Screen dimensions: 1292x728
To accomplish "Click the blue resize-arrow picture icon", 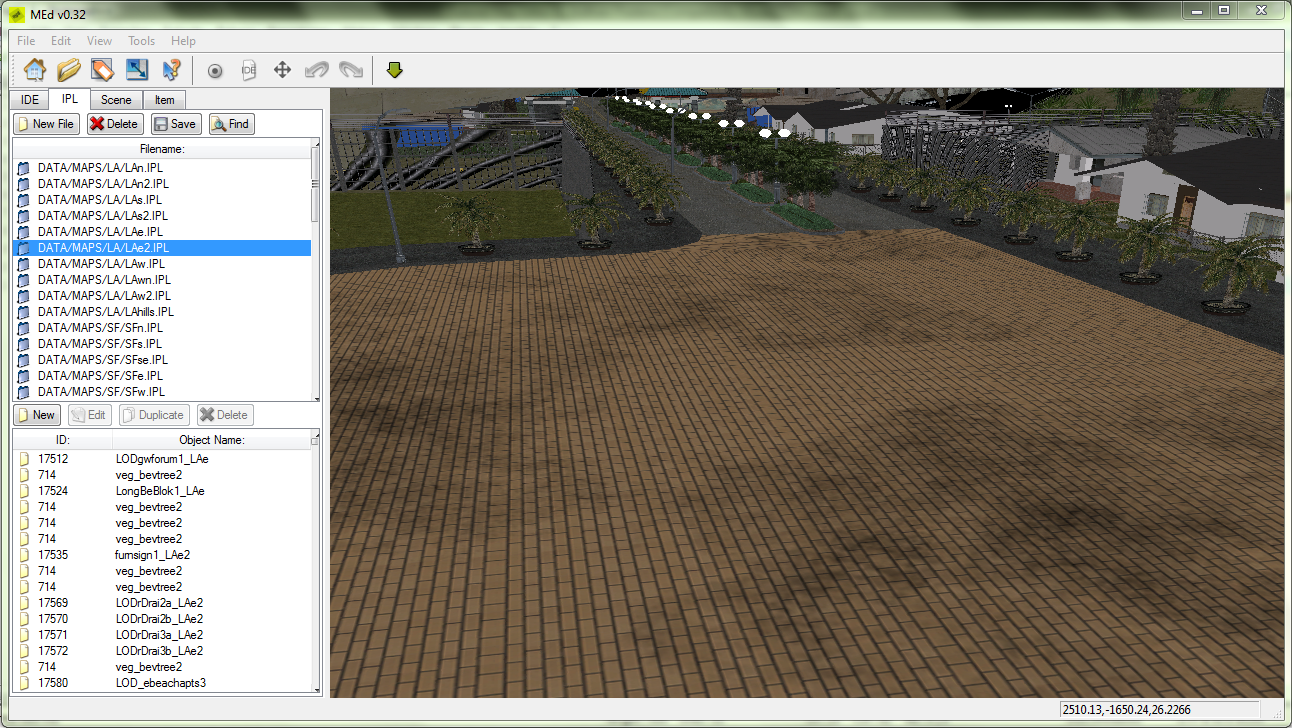I will [x=136, y=70].
